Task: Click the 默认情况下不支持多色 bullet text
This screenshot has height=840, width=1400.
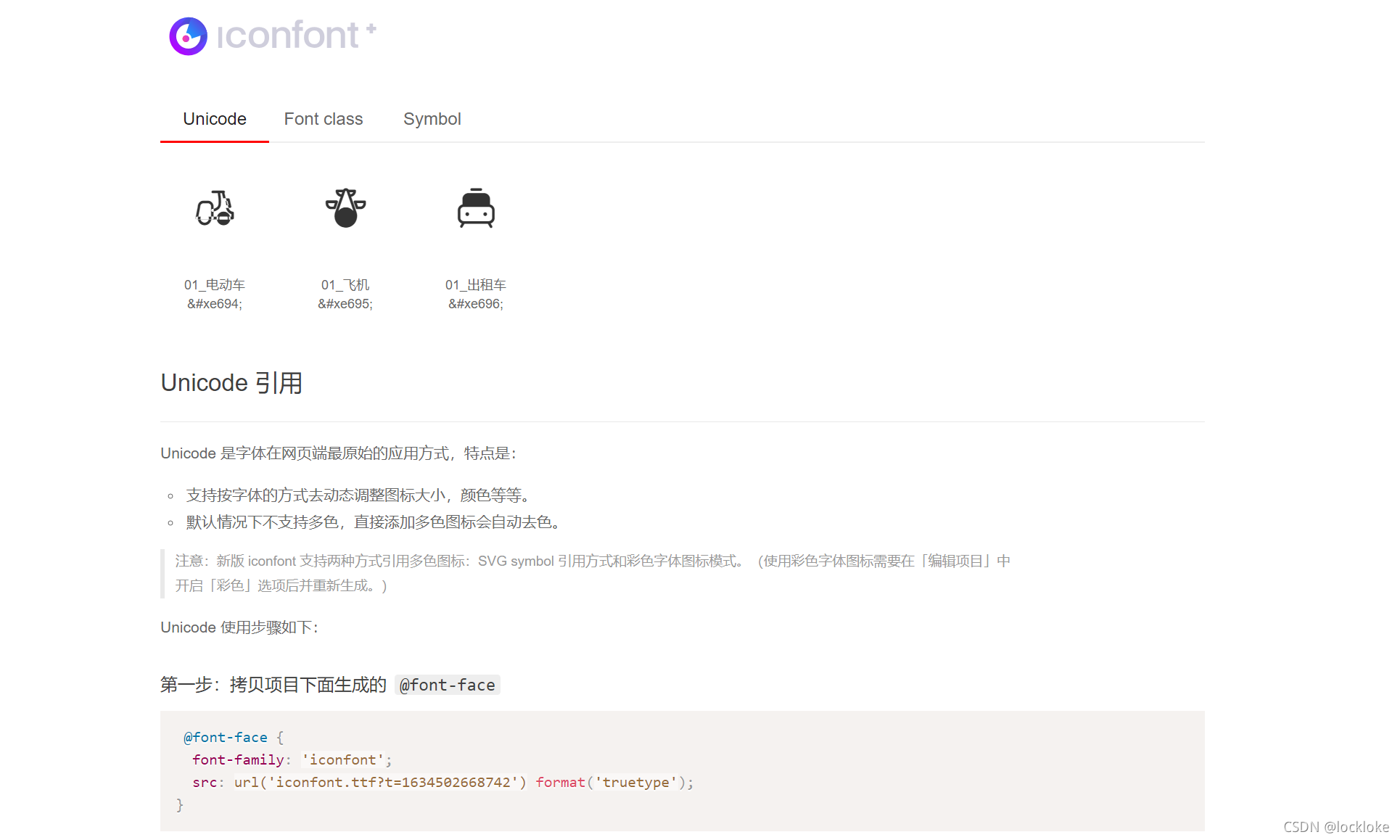Action: (x=376, y=522)
